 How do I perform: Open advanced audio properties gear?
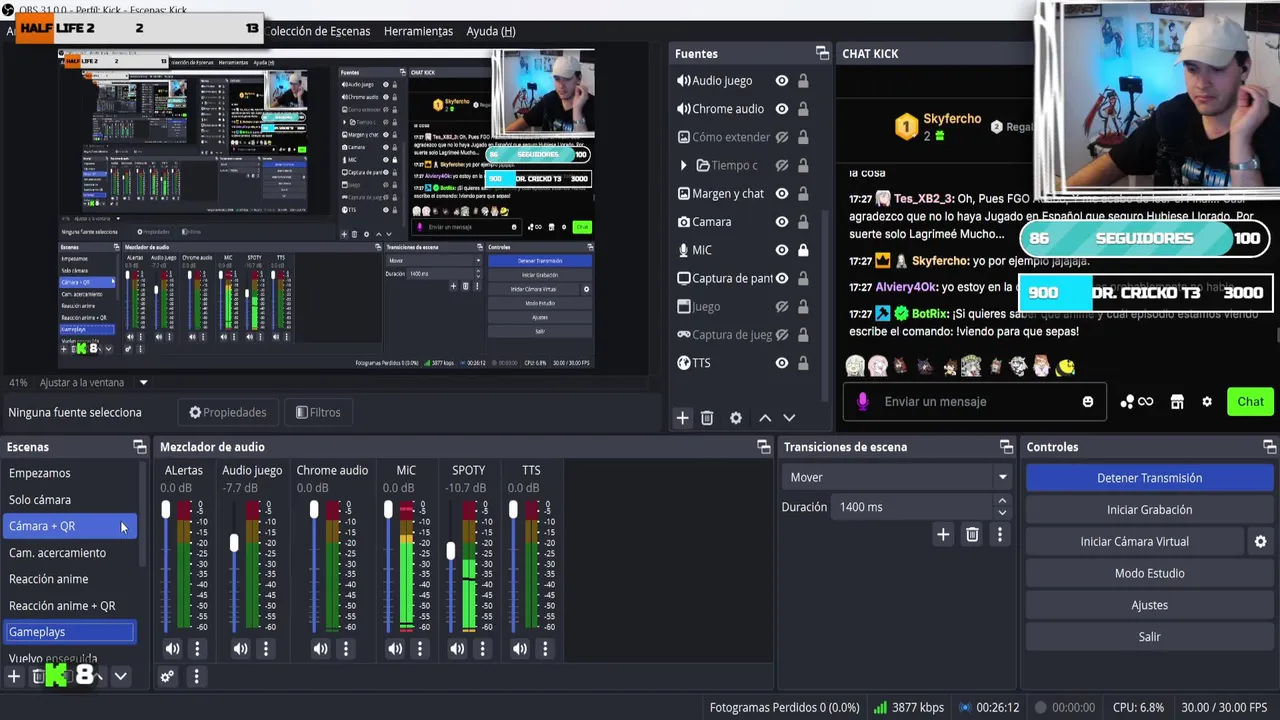pyautogui.click(x=167, y=677)
